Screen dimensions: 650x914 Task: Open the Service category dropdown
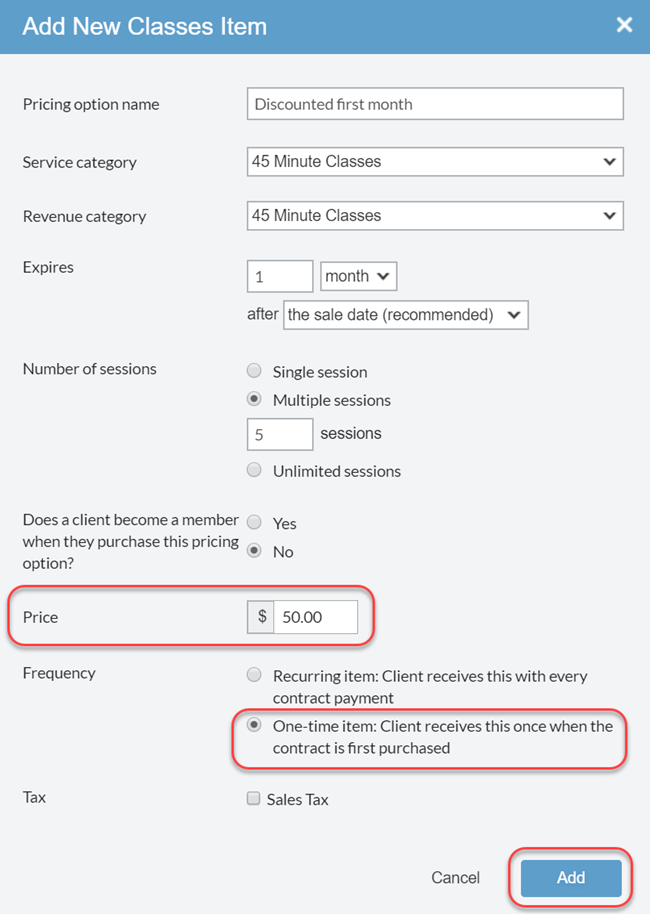(435, 161)
